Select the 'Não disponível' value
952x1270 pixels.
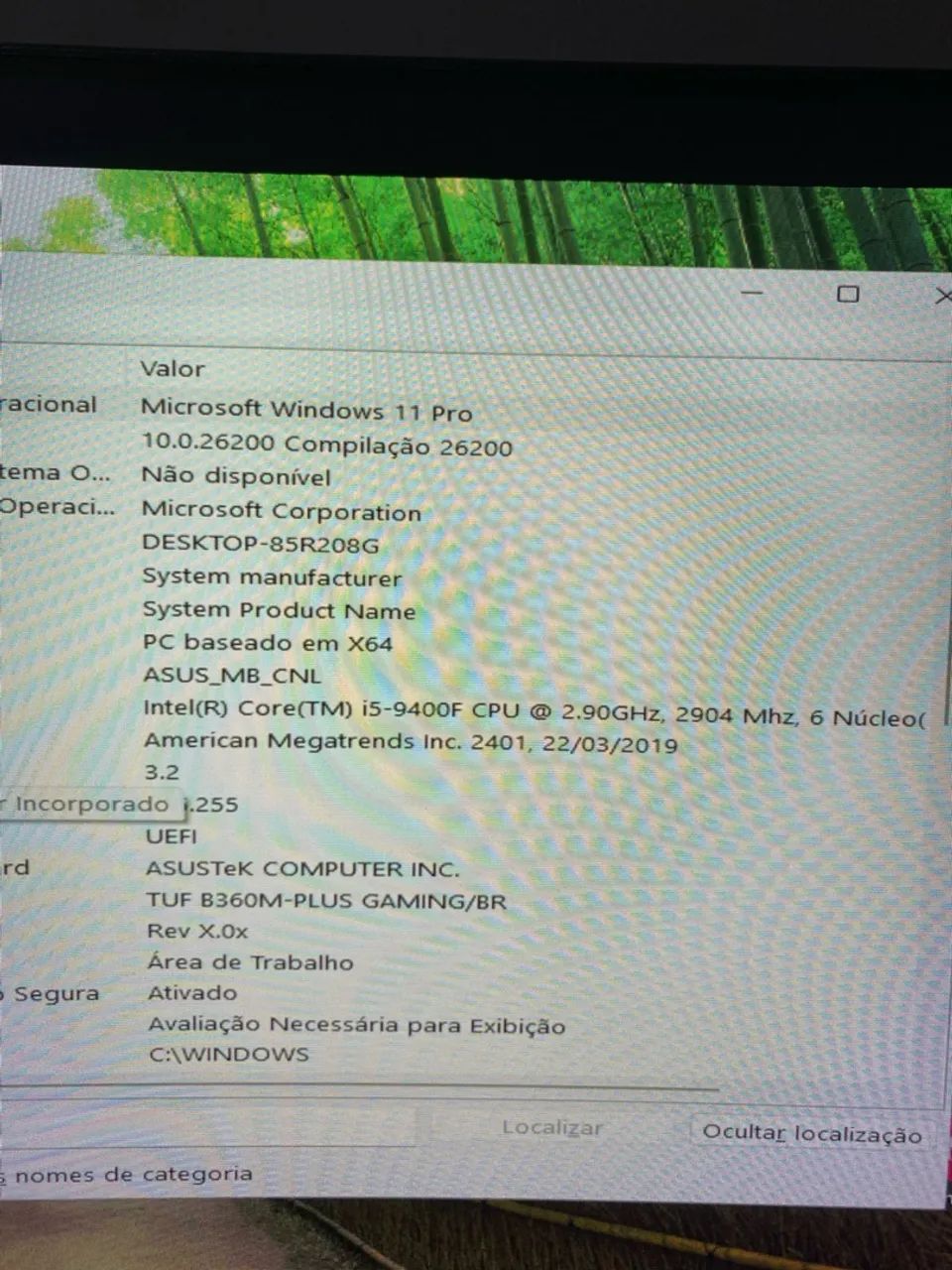tap(236, 476)
